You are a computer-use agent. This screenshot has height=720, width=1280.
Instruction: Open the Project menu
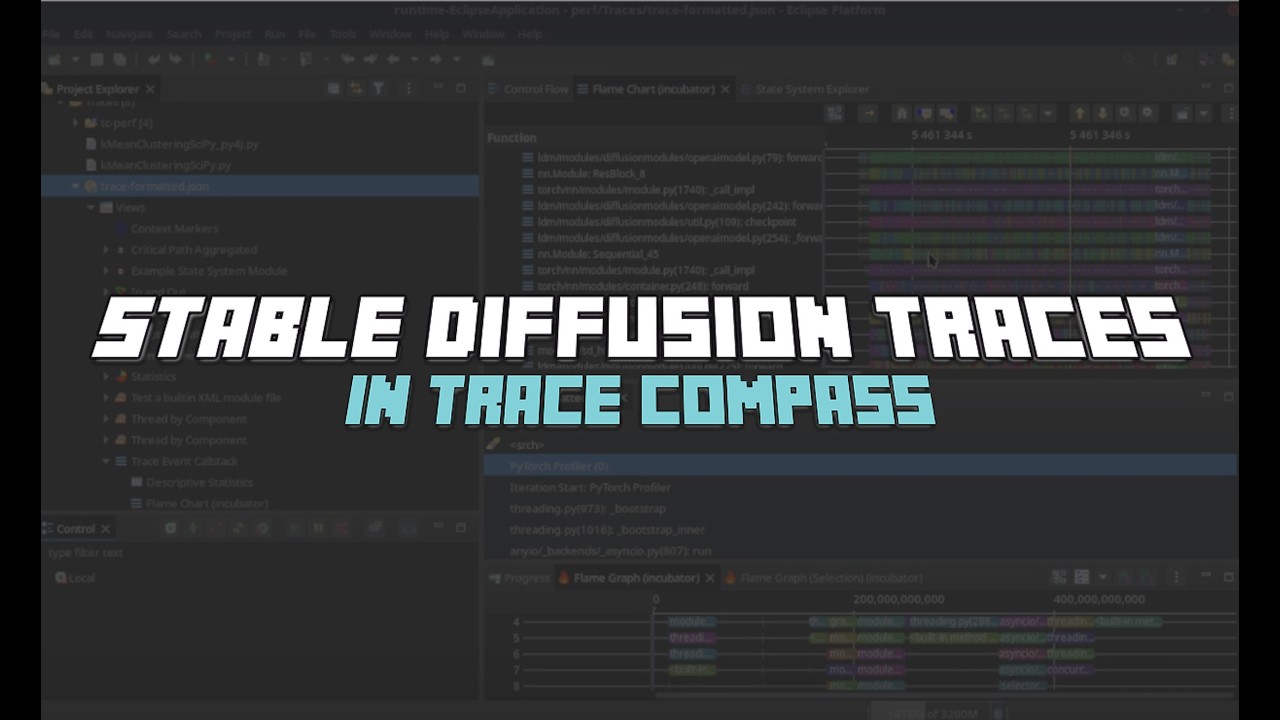233,34
